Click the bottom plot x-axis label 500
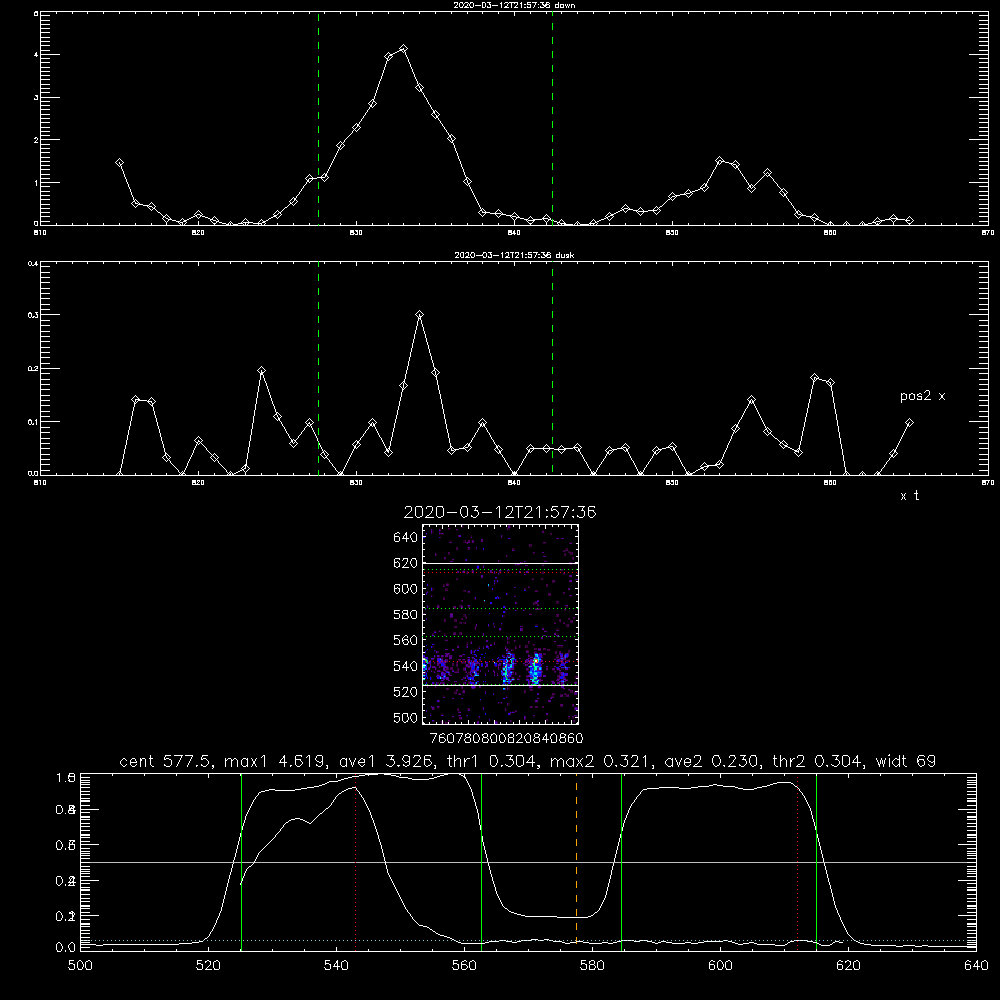Screen dimensions: 1000x1000 (x=80, y=966)
